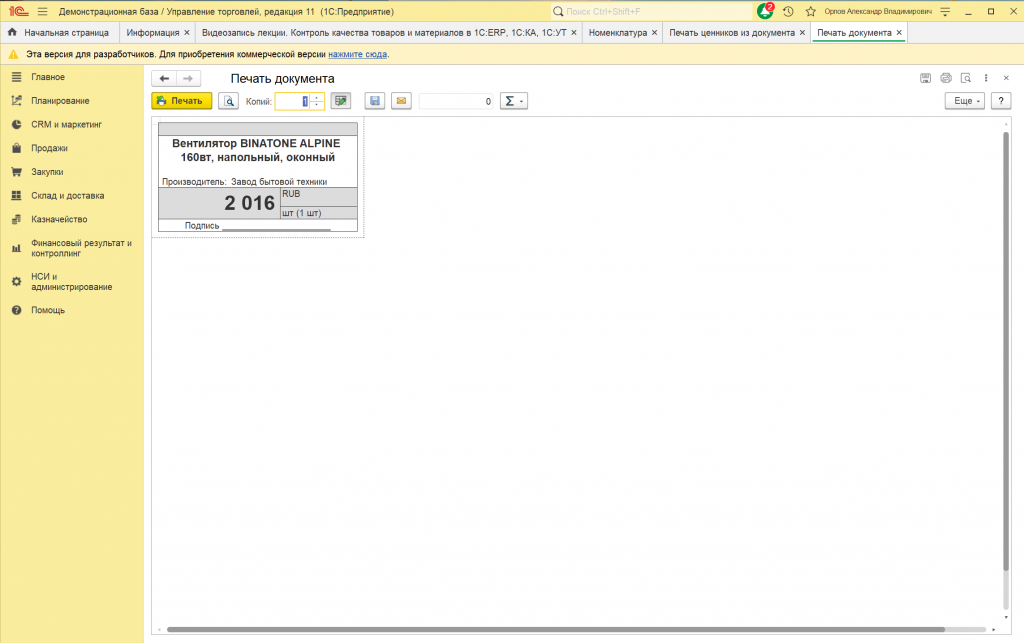Click the help question mark button
The height and width of the screenshot is (643, 1024).
click(1000, 101)
